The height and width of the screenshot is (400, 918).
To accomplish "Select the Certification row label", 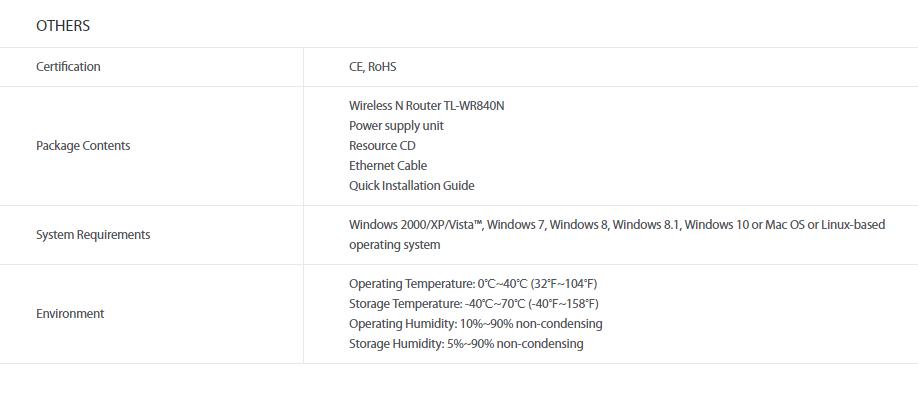I will pyautogui.click(x=68, y=67).
